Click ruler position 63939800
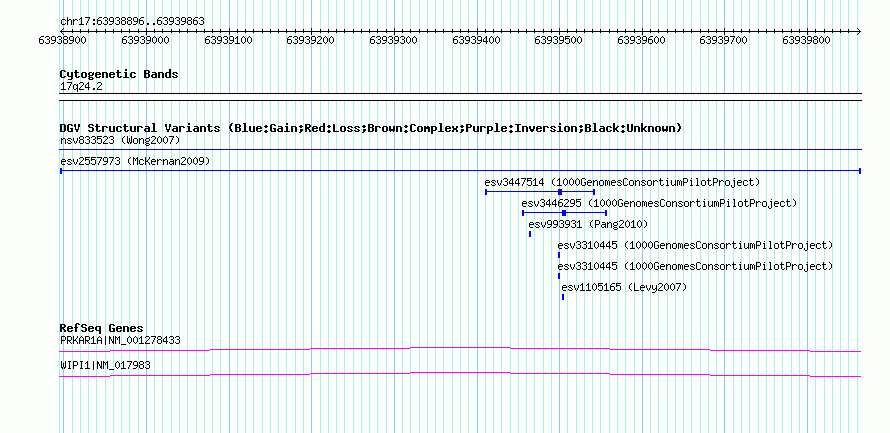 pos(806,40)
